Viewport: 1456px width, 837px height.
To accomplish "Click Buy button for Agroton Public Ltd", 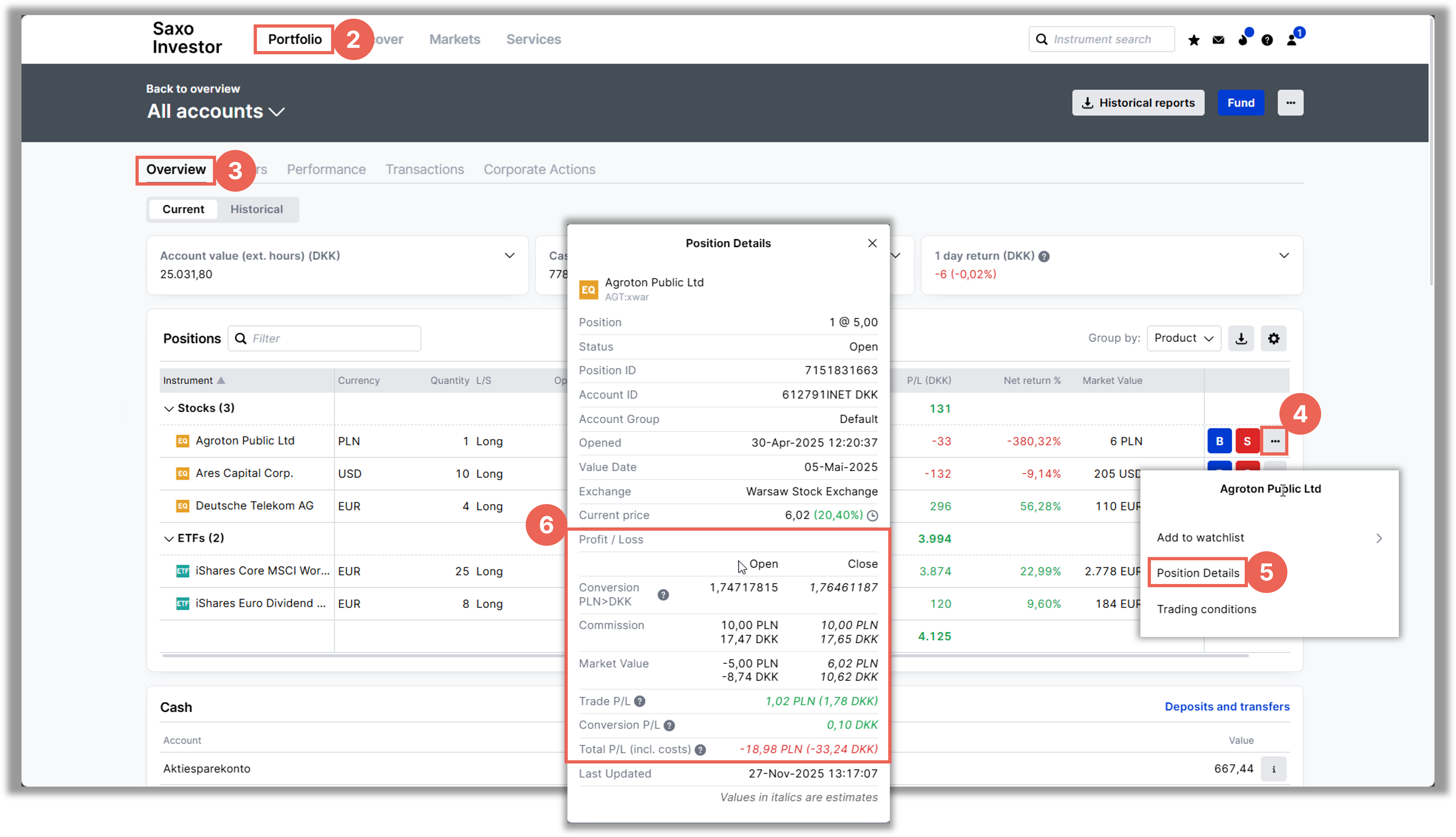I will tap(1219, 441).
